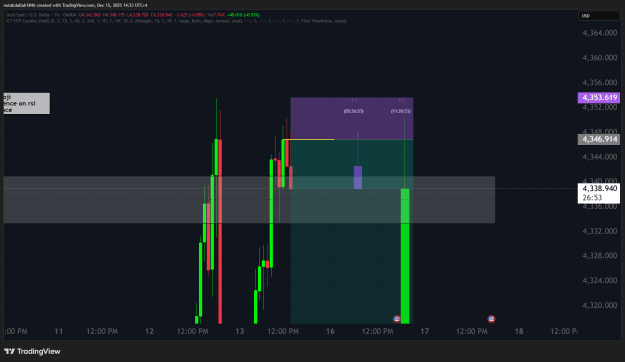Viewport: 625px width, 362px height.
Task: Click the 4,324.000 price scale label
Action: click(x=599, y=280)
